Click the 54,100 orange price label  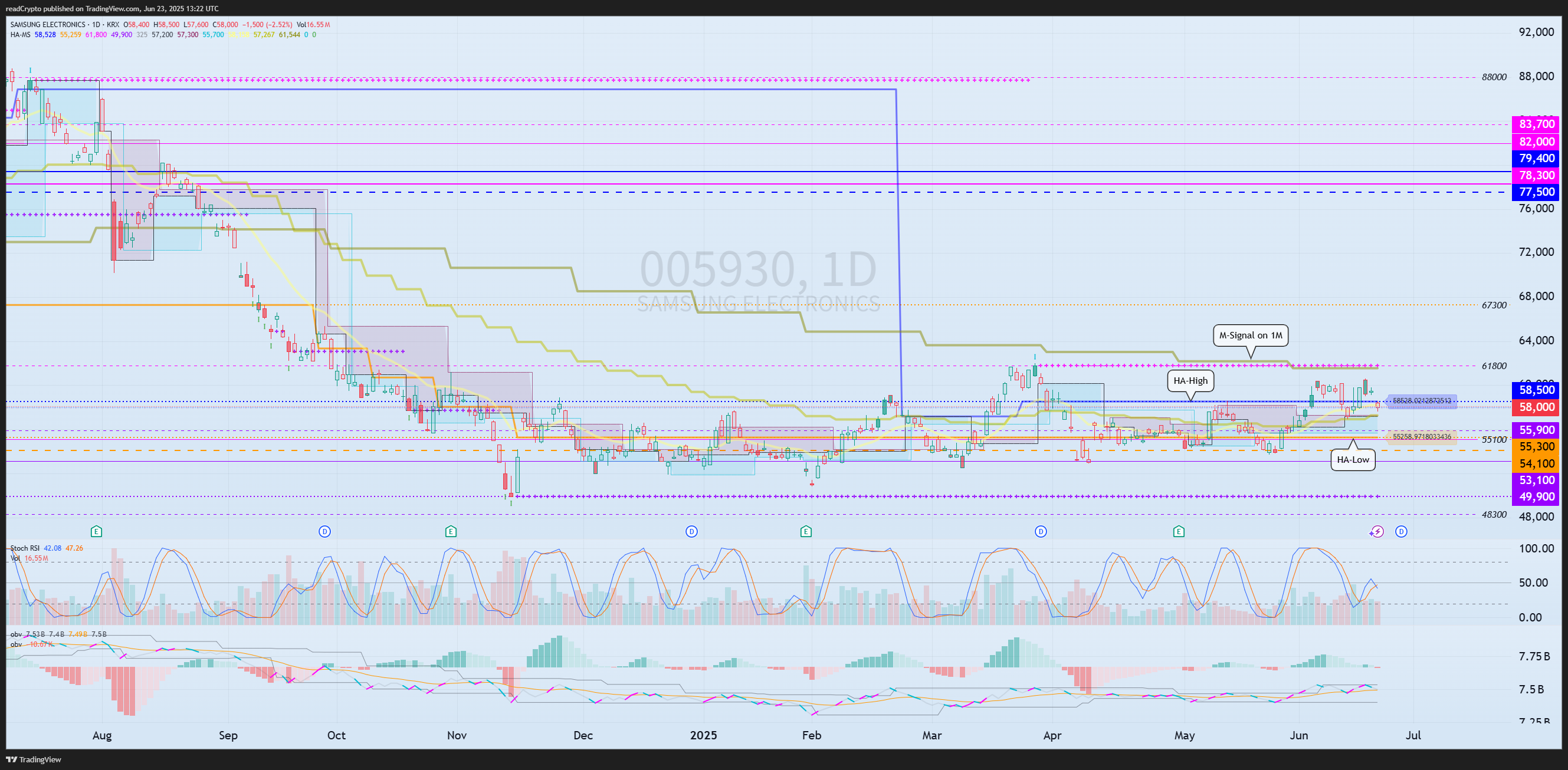(x=1536, y=463)
